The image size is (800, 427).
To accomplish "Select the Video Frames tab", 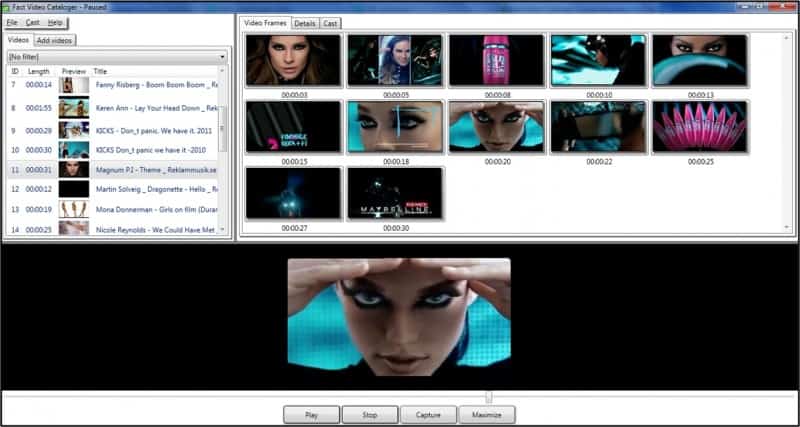I will 265,23.
